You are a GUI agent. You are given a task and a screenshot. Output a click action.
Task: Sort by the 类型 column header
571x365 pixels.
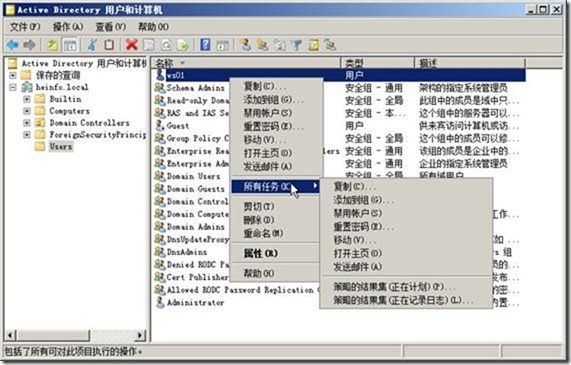(x=378, y=63)
